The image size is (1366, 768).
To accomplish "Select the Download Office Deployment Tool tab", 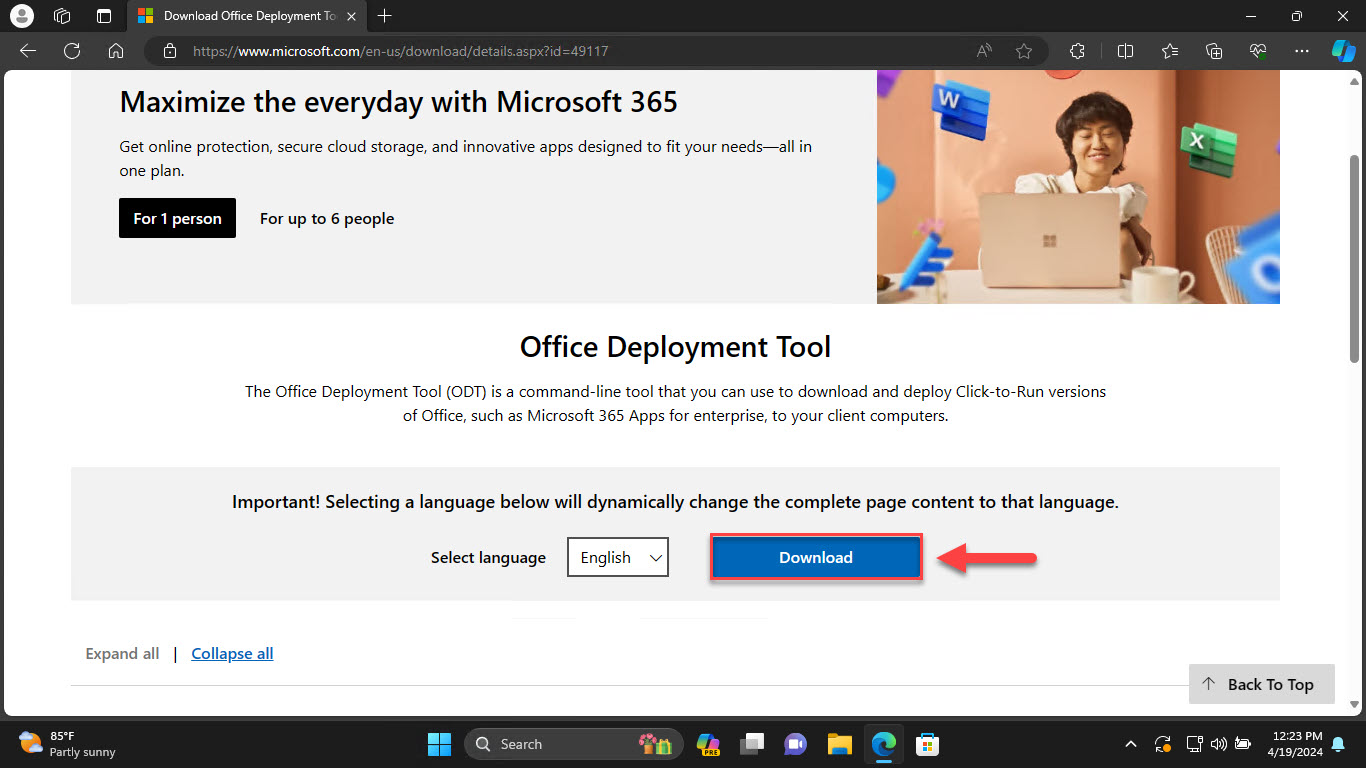I will 247,16.
